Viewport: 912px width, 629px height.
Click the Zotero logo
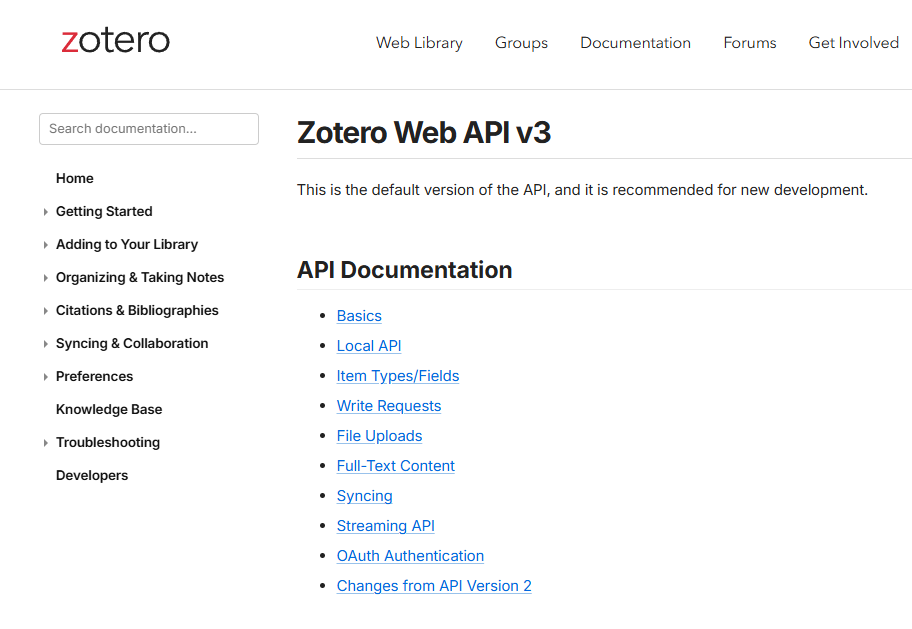pos(115,41)
